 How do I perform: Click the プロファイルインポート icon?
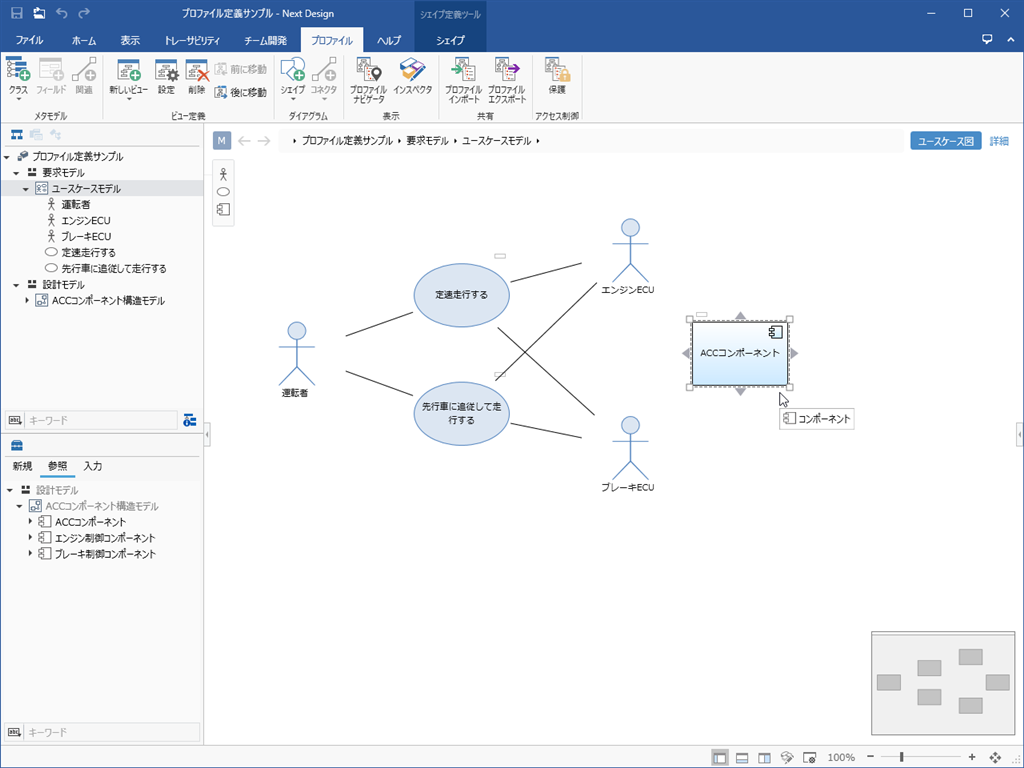463,80
